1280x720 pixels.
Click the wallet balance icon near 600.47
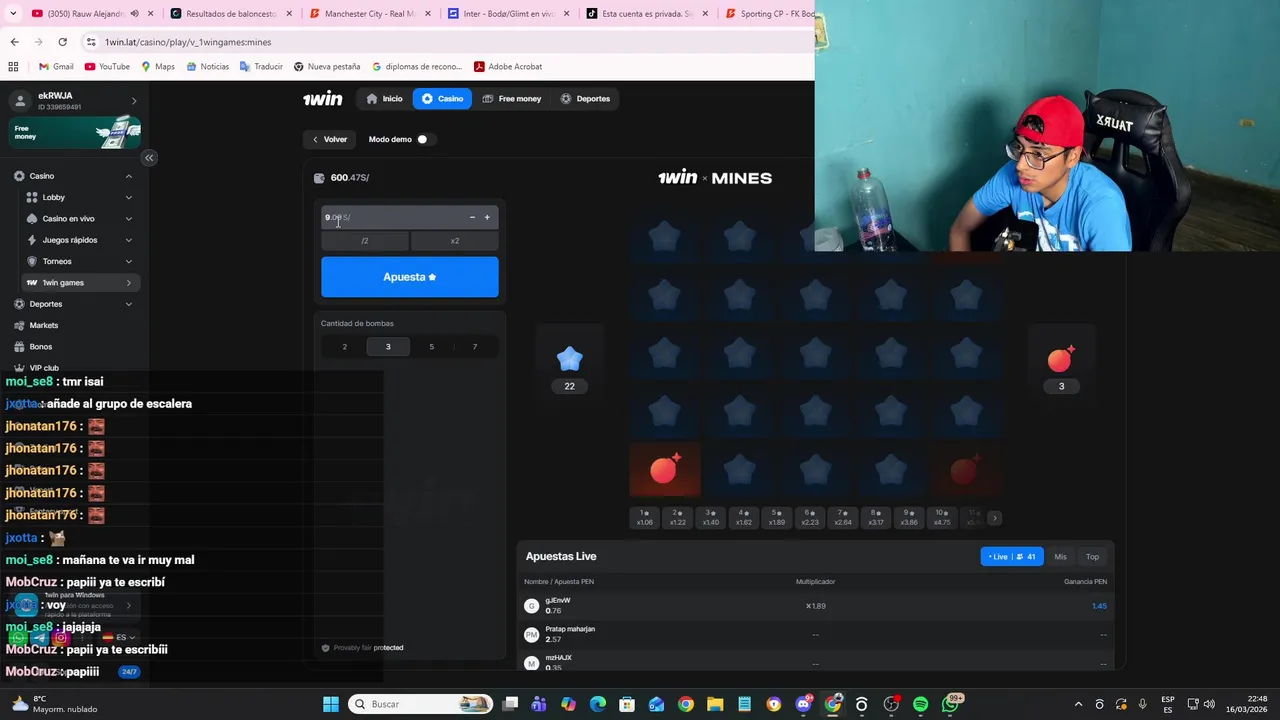click(319, 178)
